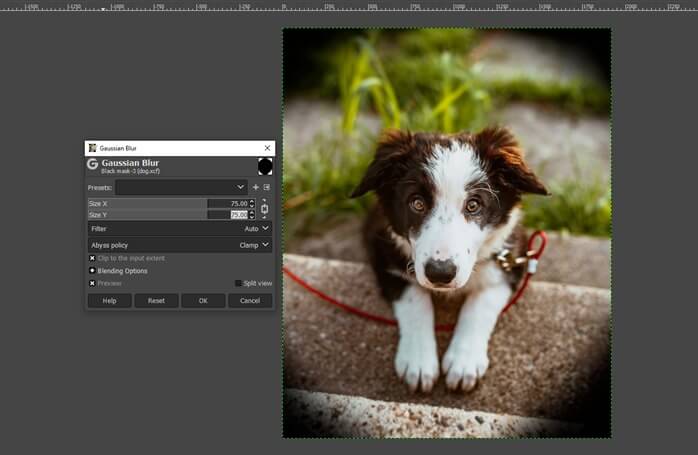
Task: Disable the Preview checkbox
Action: [92, 283]
